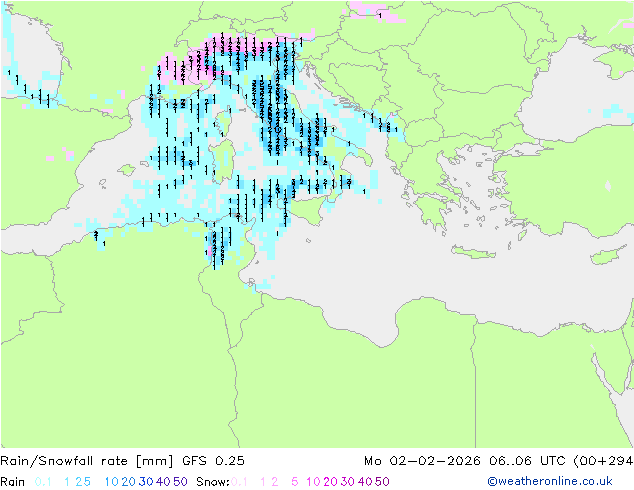
Task: Click the Snow legend value 20
Action: (330, 482)
